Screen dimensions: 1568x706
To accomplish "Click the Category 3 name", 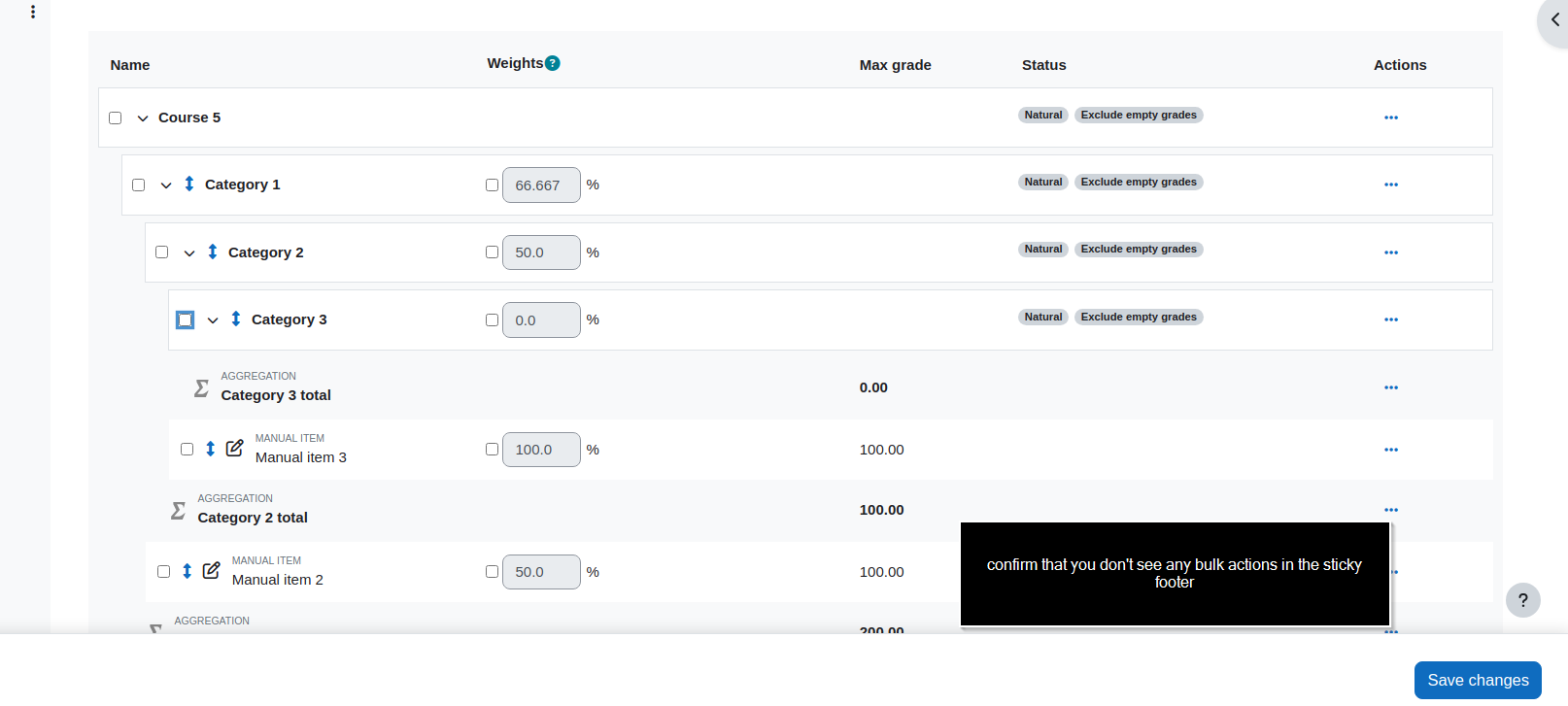I will pyautogui.click(x=289, y=319).
